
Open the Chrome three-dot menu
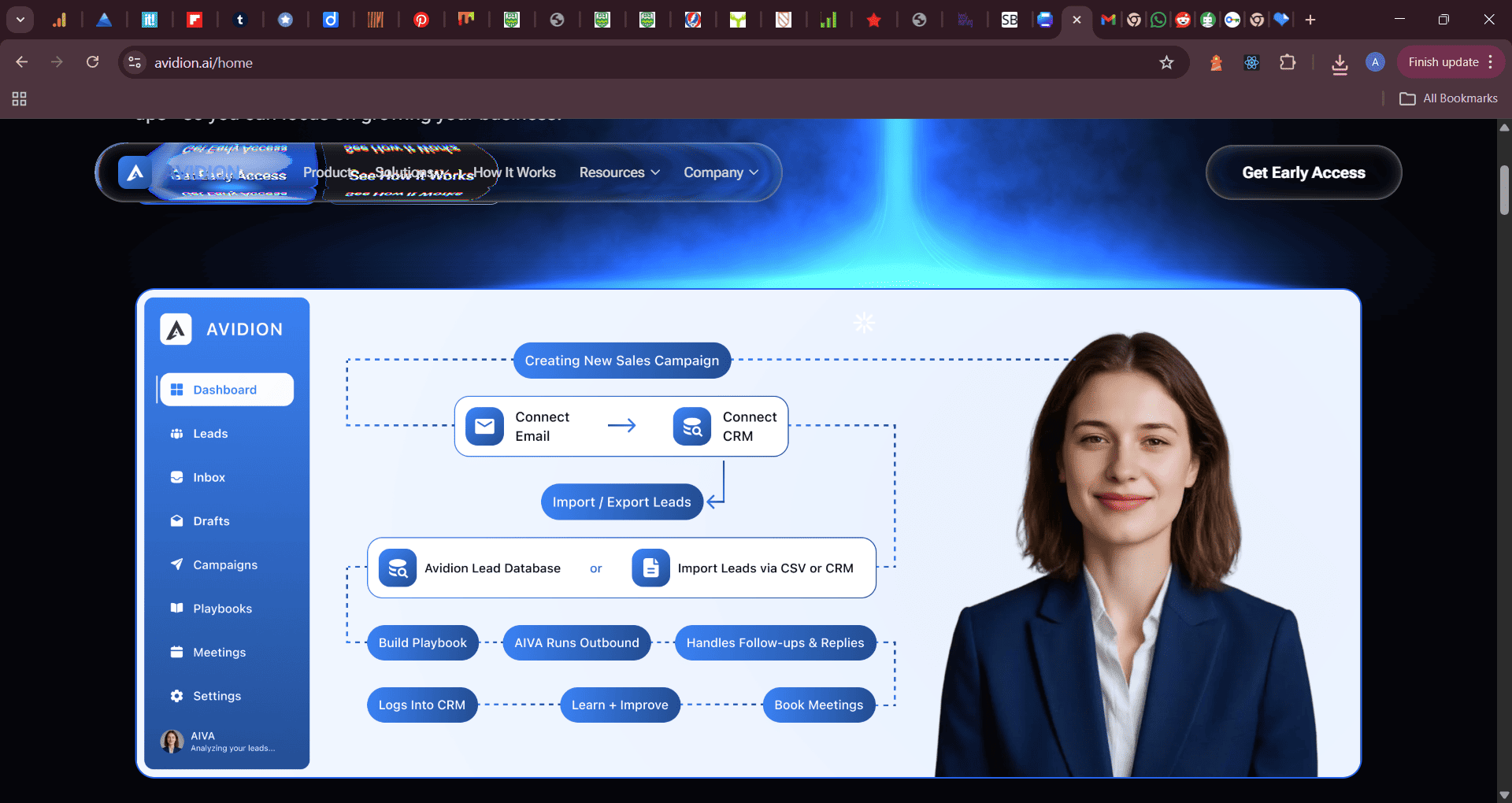coord(1491,62)
